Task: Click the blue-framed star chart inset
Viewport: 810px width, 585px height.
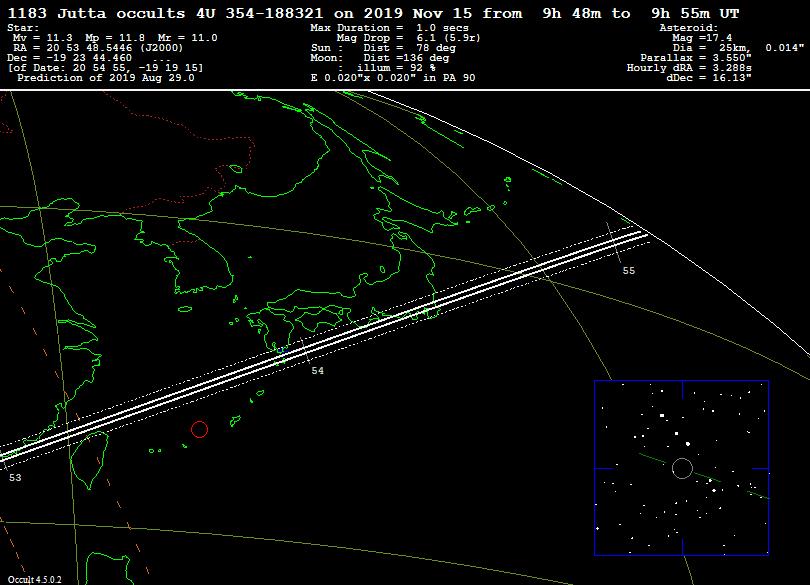Action: (681, 468)
